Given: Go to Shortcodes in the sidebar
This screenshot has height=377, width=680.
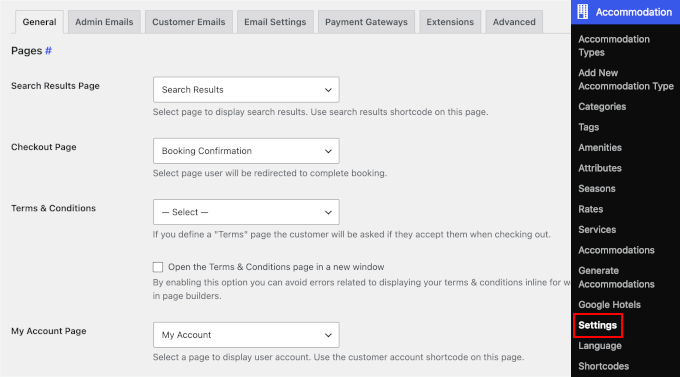Looking at the screenshot, I should tap(603, 366).
